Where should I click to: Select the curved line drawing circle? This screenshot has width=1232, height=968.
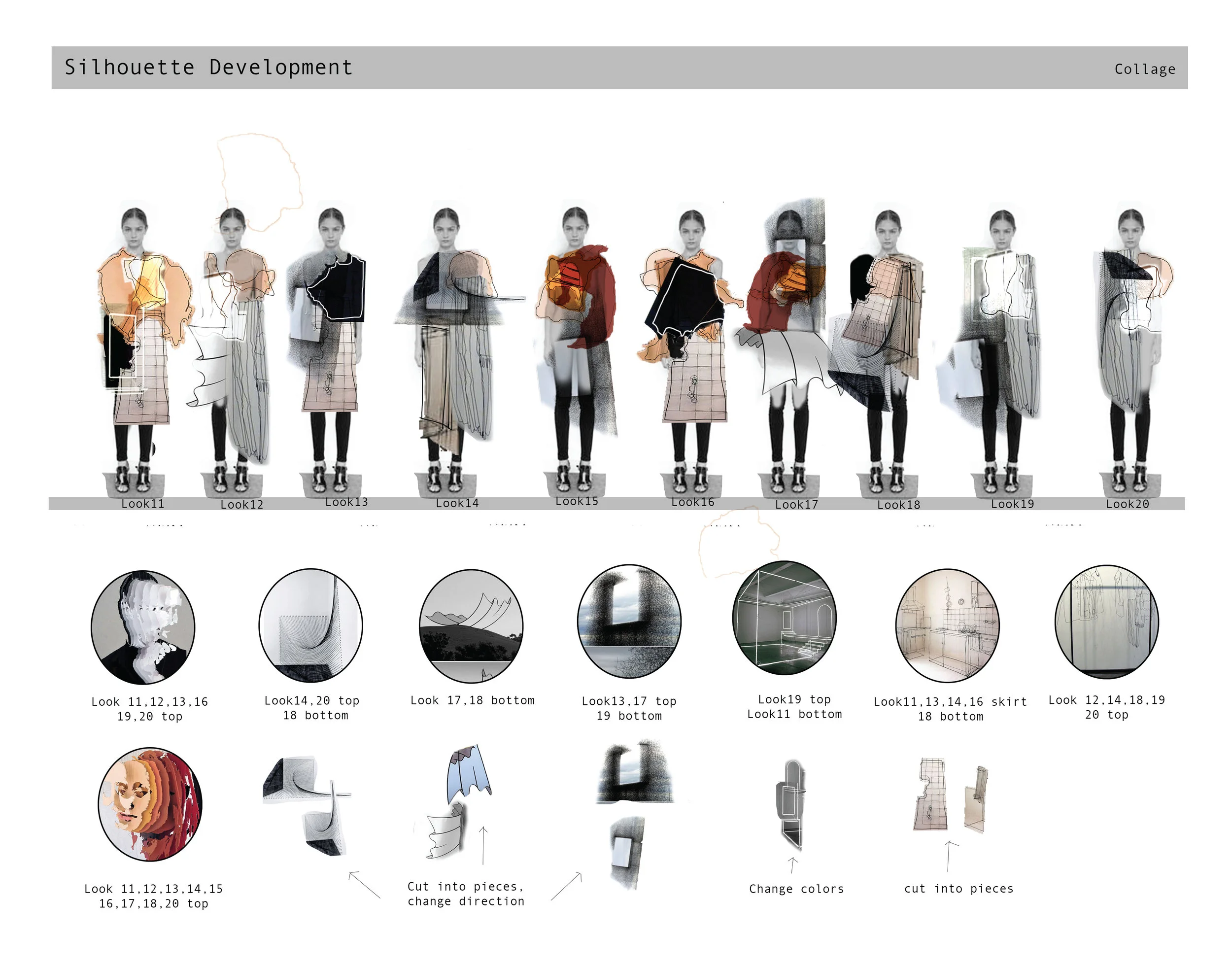(x=310, y=624)
